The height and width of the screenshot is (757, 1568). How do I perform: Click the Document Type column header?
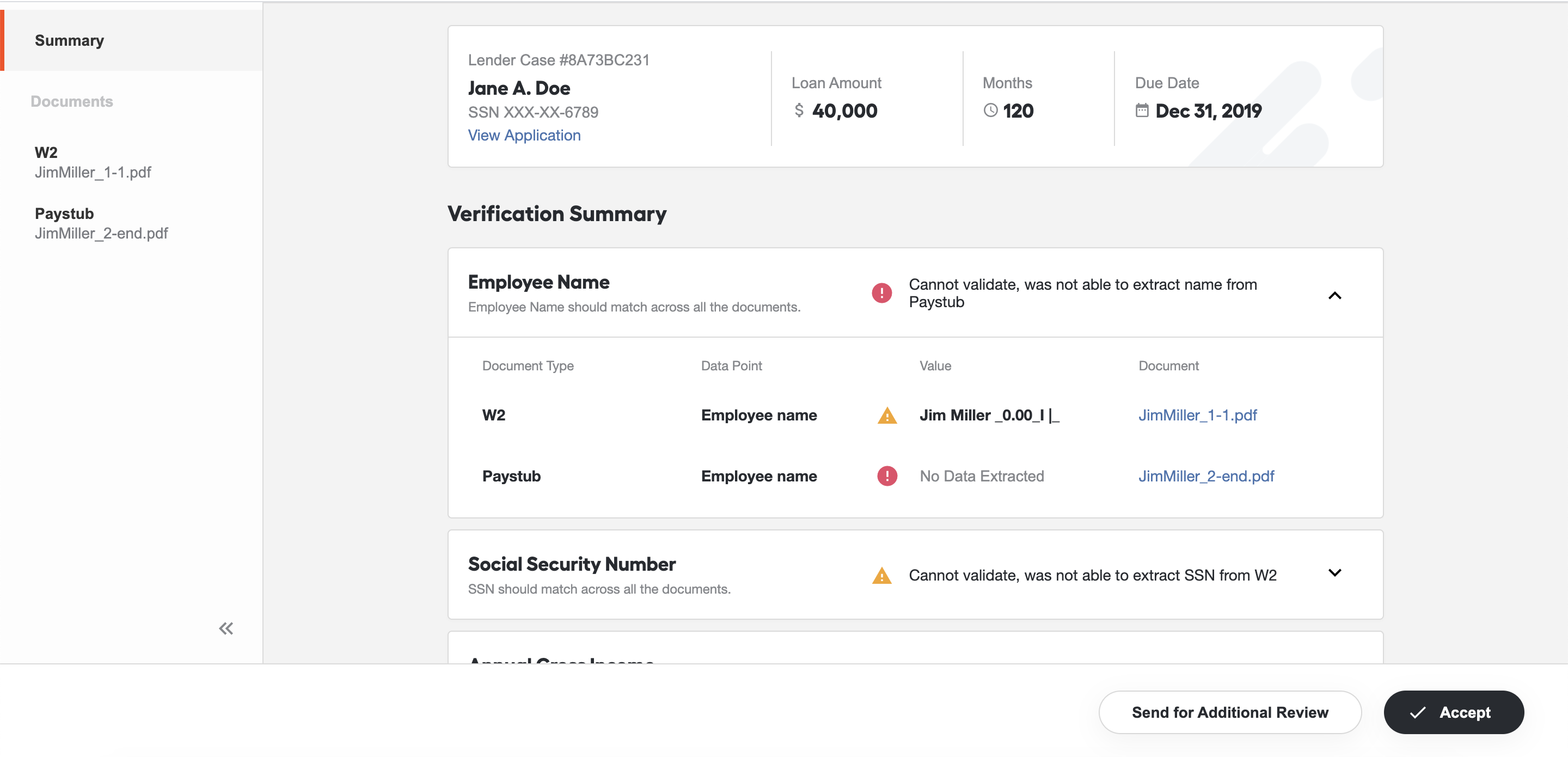528,365
